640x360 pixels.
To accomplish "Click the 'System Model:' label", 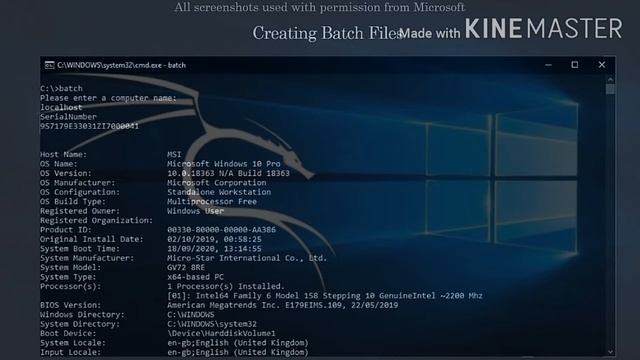I will pyautogui.click(x=71, y=267).
